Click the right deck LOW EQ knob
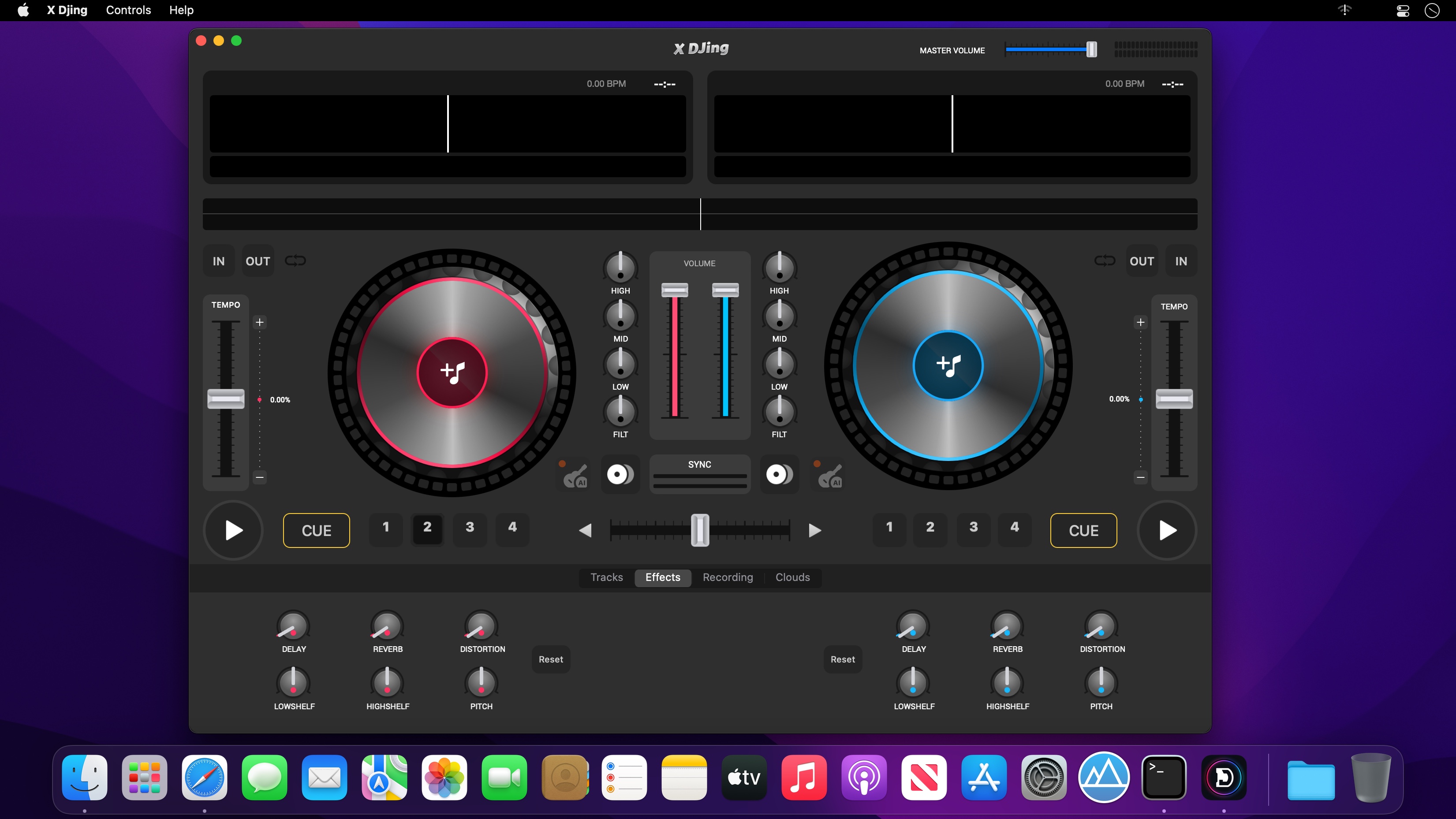Screen dimensions: 1456x819 coord(780,363)
